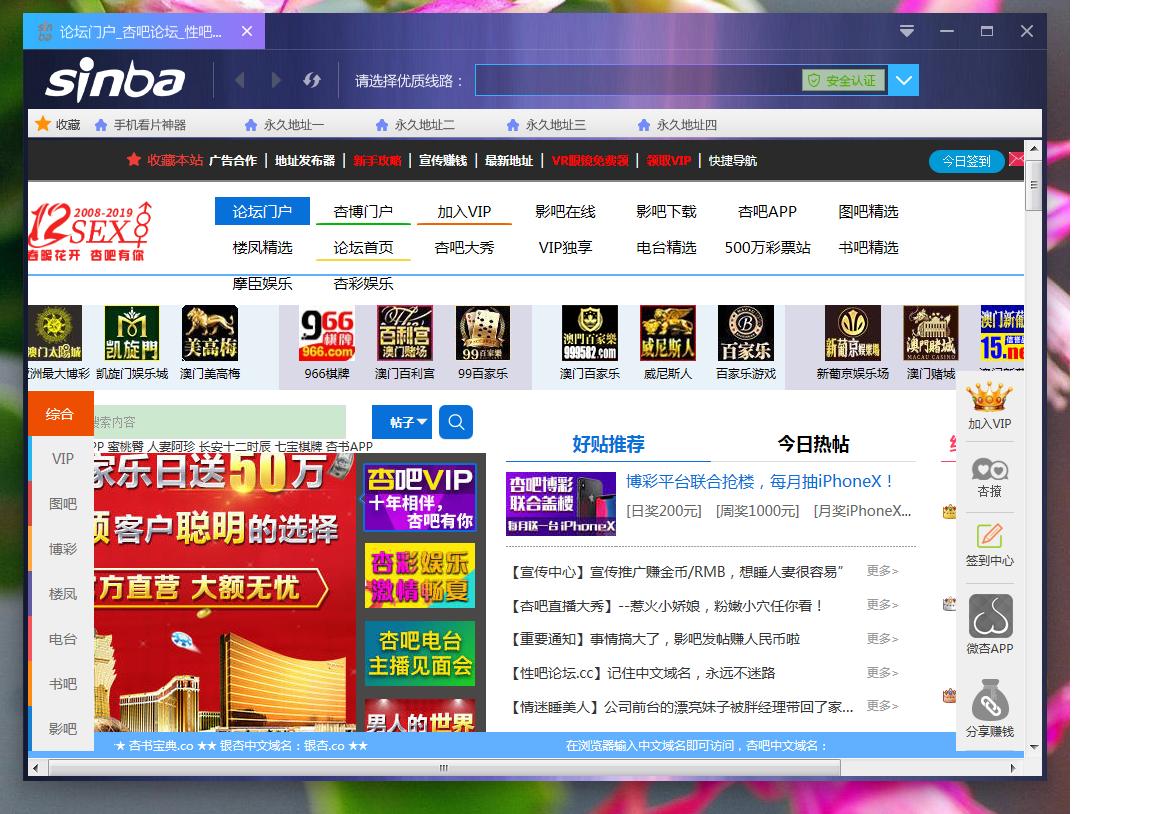The width and height of the screenshot is (1152, 814).
Task: Open 永久地址一 bookmark
Action: pos(284,125)
